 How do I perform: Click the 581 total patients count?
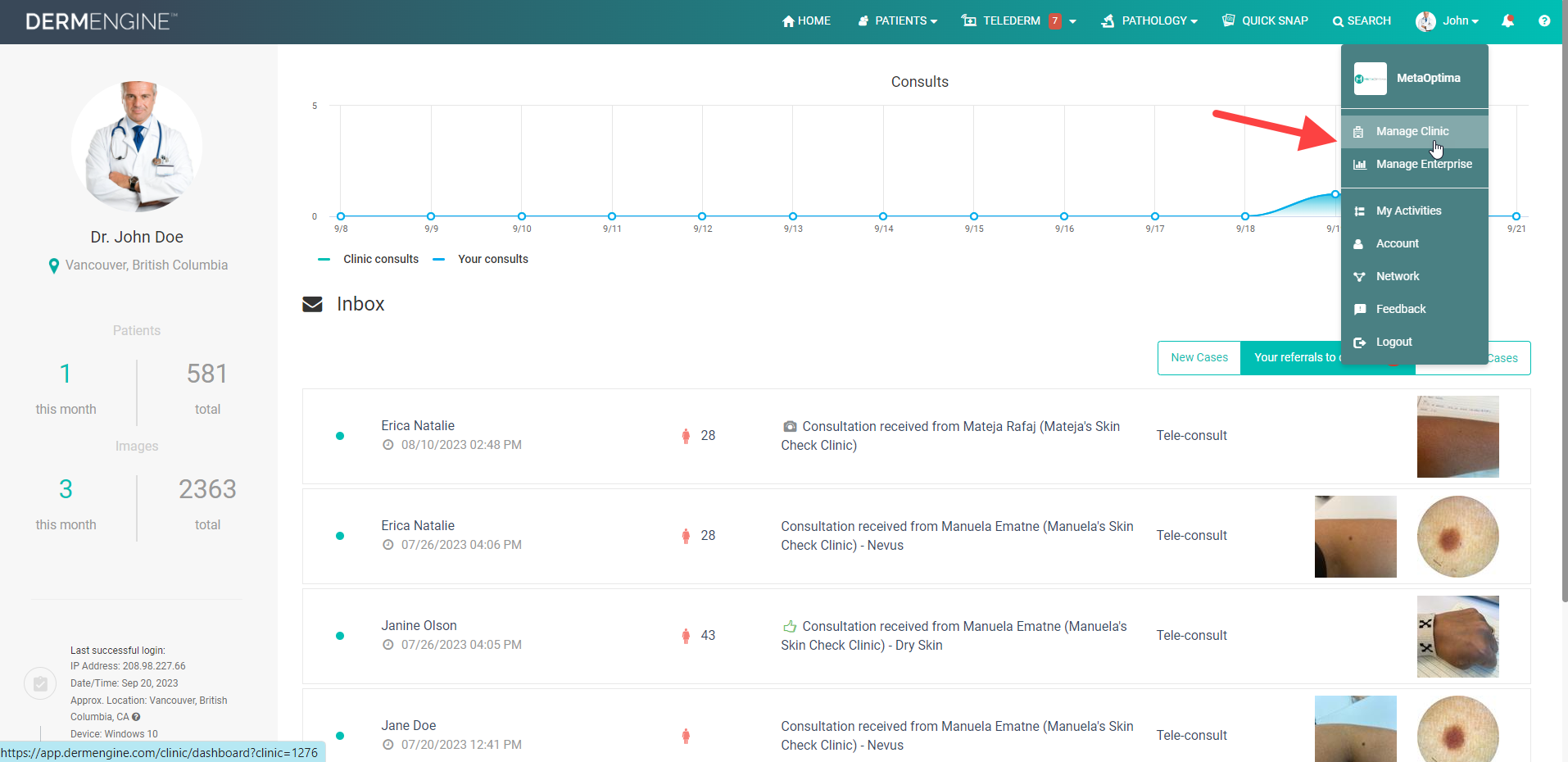207,374
